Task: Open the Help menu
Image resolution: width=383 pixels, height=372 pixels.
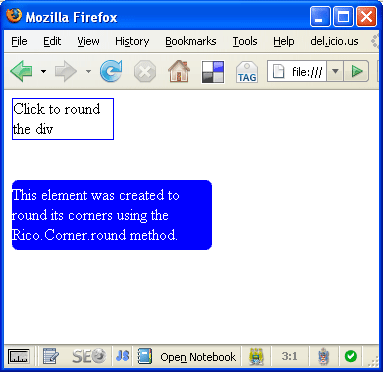Action: pos(284,41)
